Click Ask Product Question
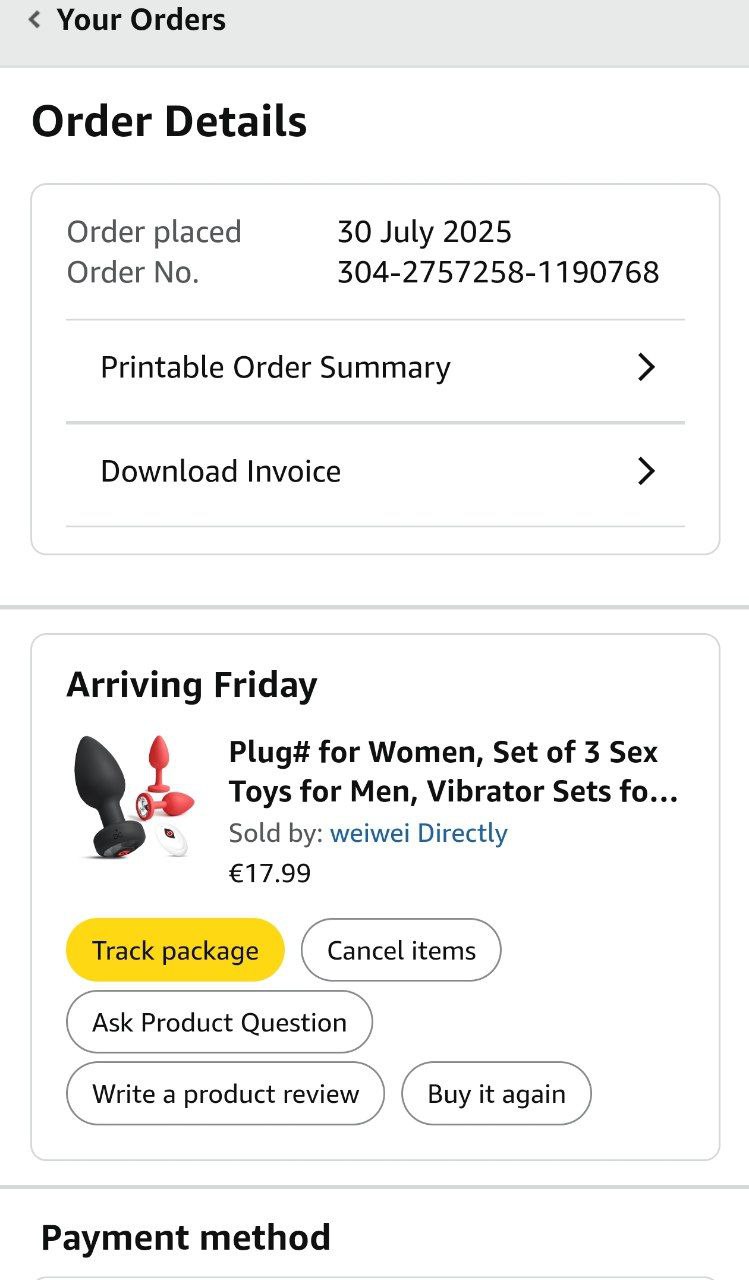Screen dimensions: 749x1280 coord(219,1023)
